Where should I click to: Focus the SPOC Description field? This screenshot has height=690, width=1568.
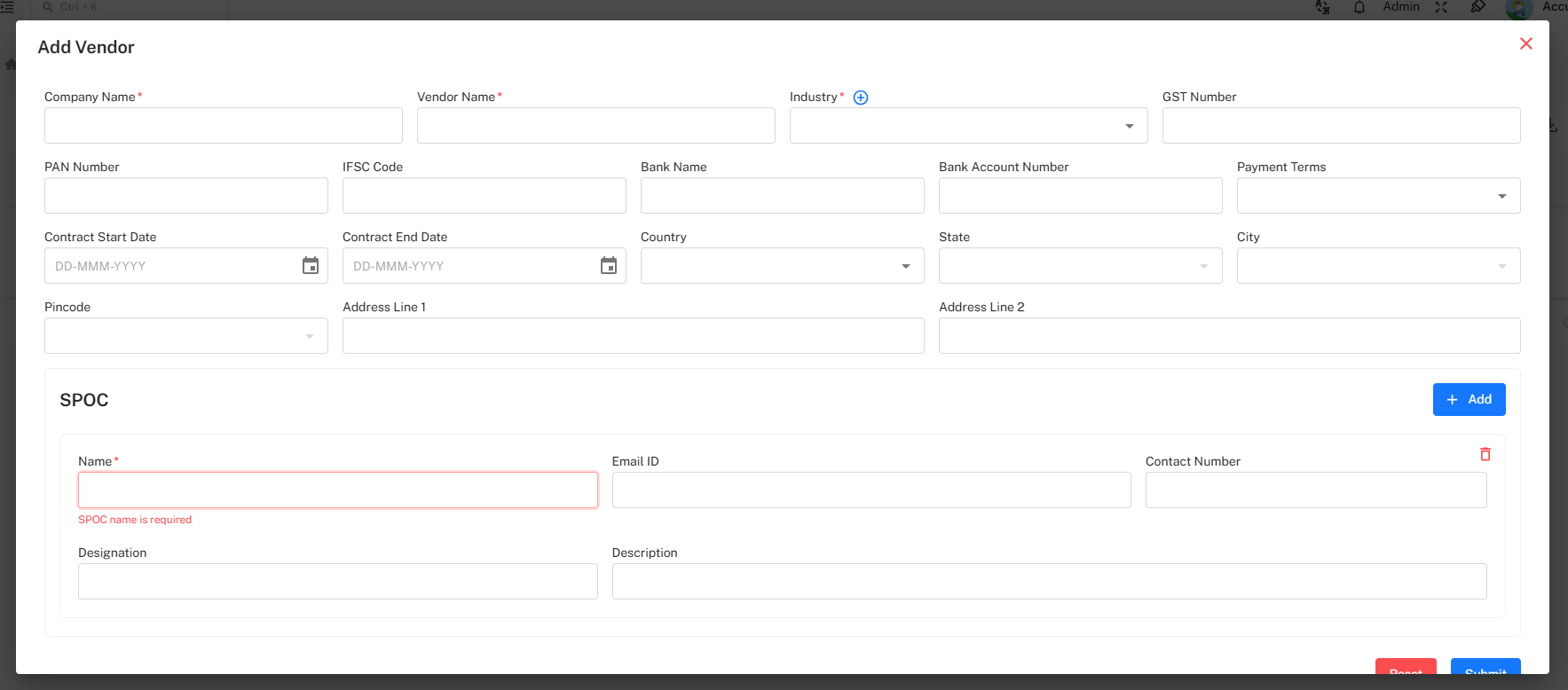[x=1049, y=582]
